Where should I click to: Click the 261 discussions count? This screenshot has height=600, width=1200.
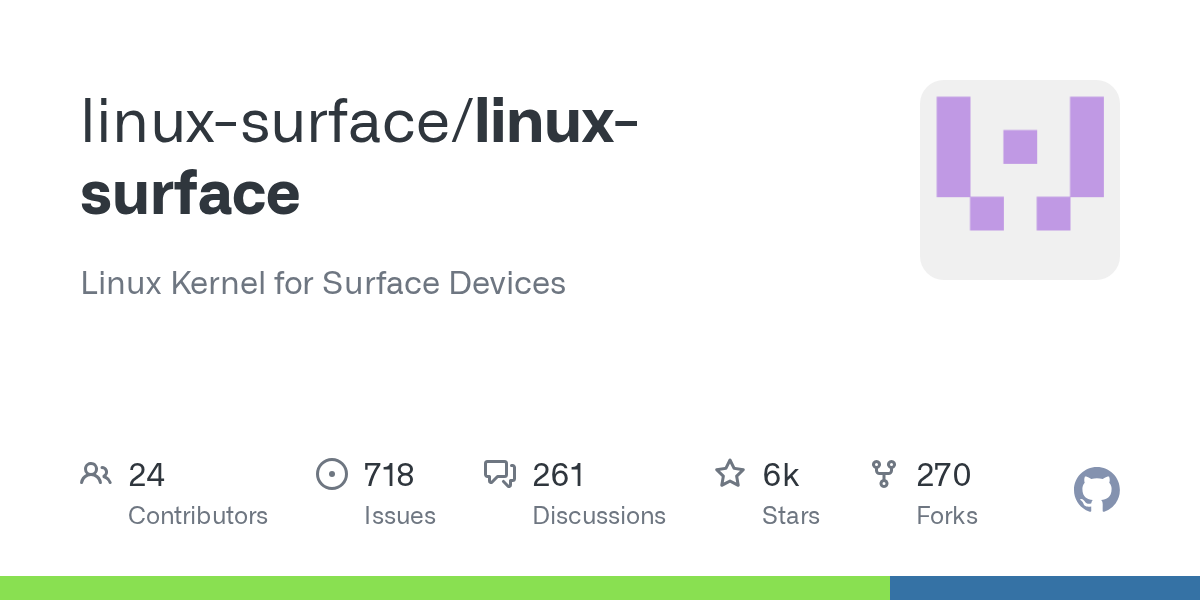(x=558, y=475)
